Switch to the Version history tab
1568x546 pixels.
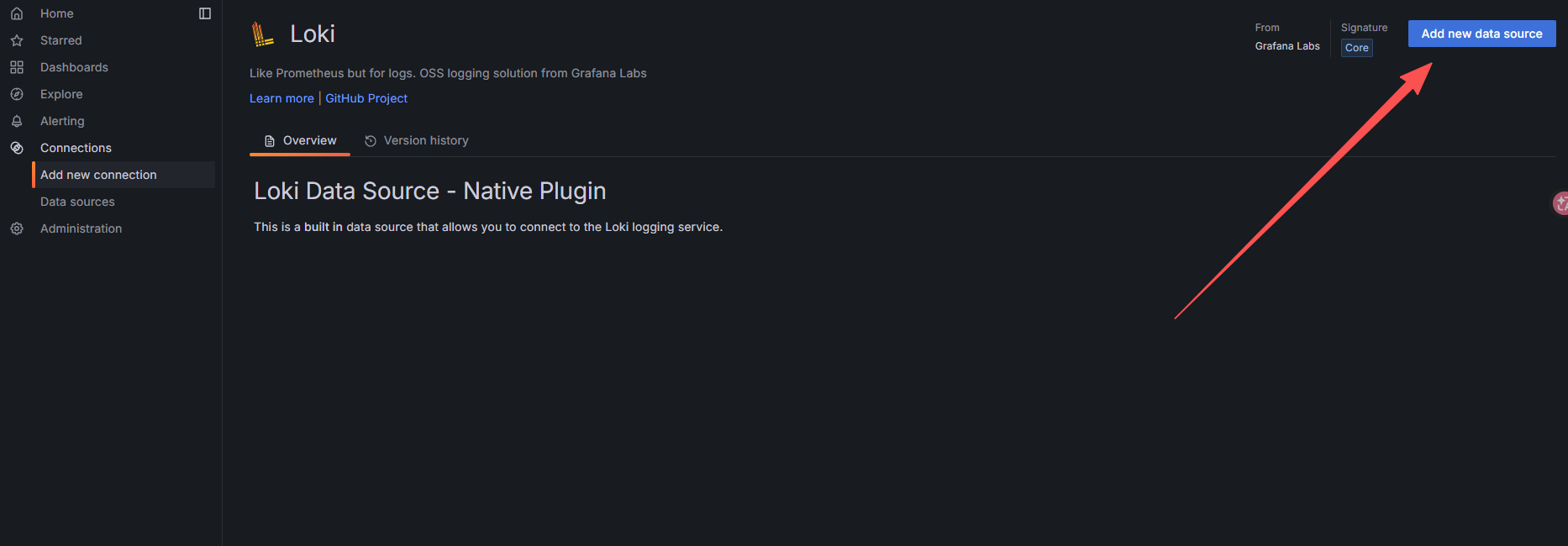(417, 140)
